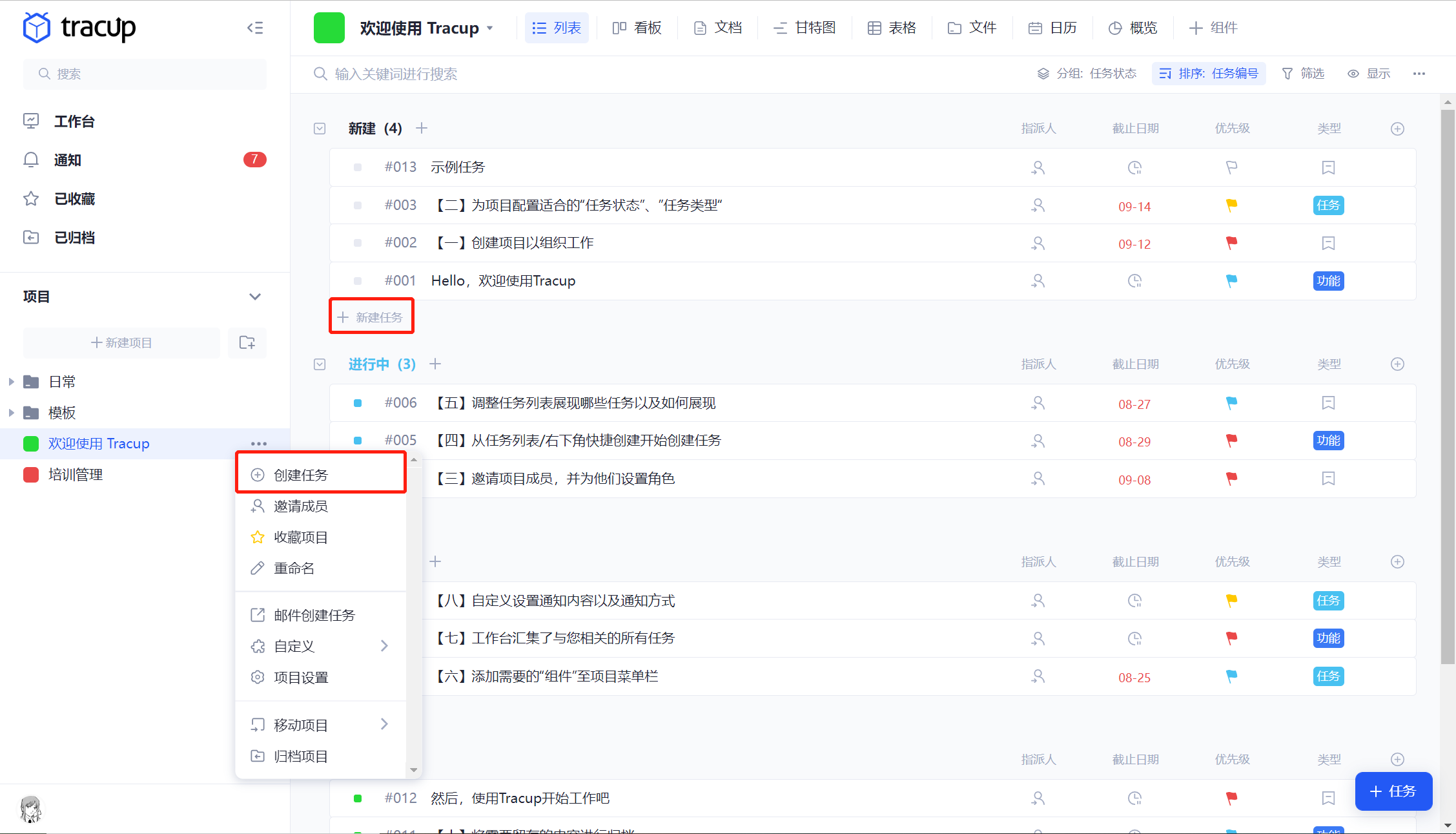Click the green project color swatch in header
The image size is (1456, 834).
[x=329, y=28]
